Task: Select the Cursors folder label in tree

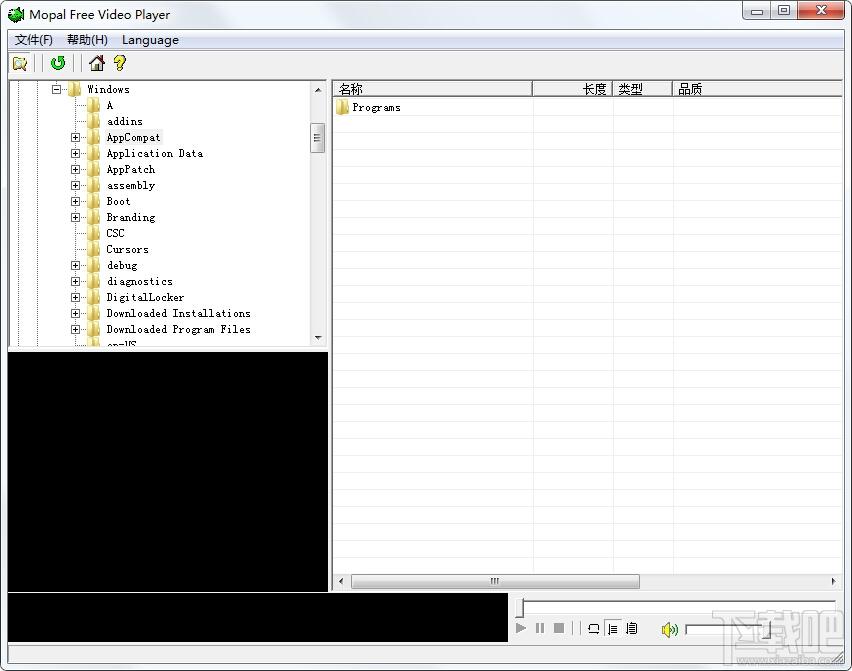Action: [x=128, y=249]
